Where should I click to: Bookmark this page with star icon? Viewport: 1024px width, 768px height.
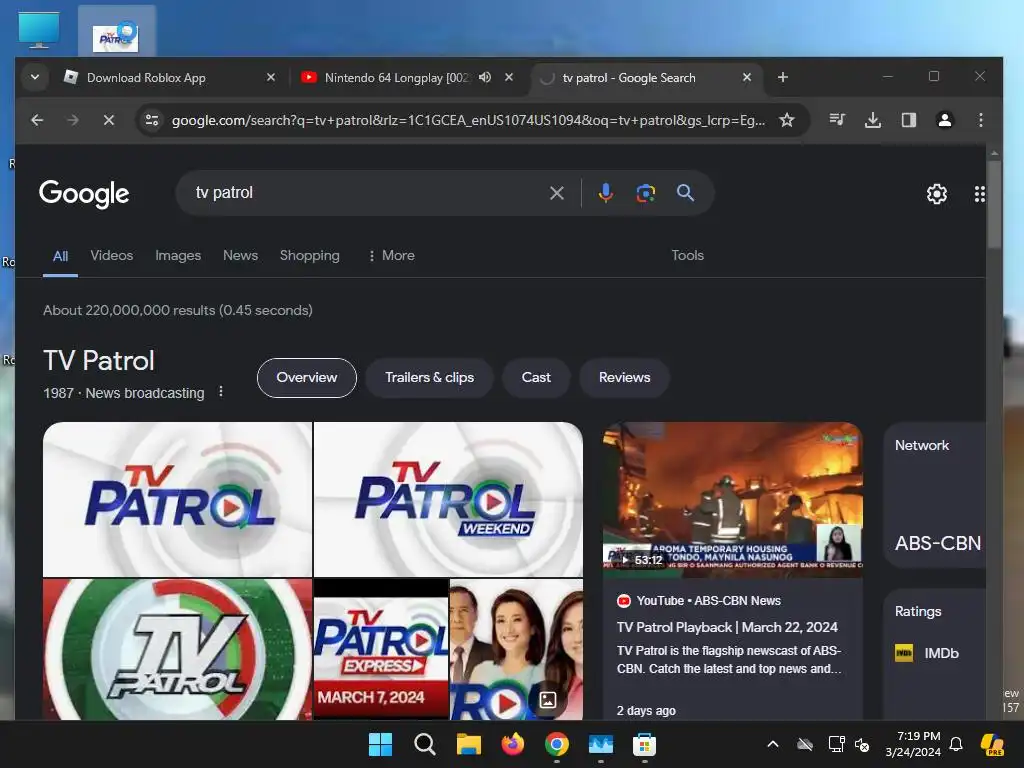(786, 120)
